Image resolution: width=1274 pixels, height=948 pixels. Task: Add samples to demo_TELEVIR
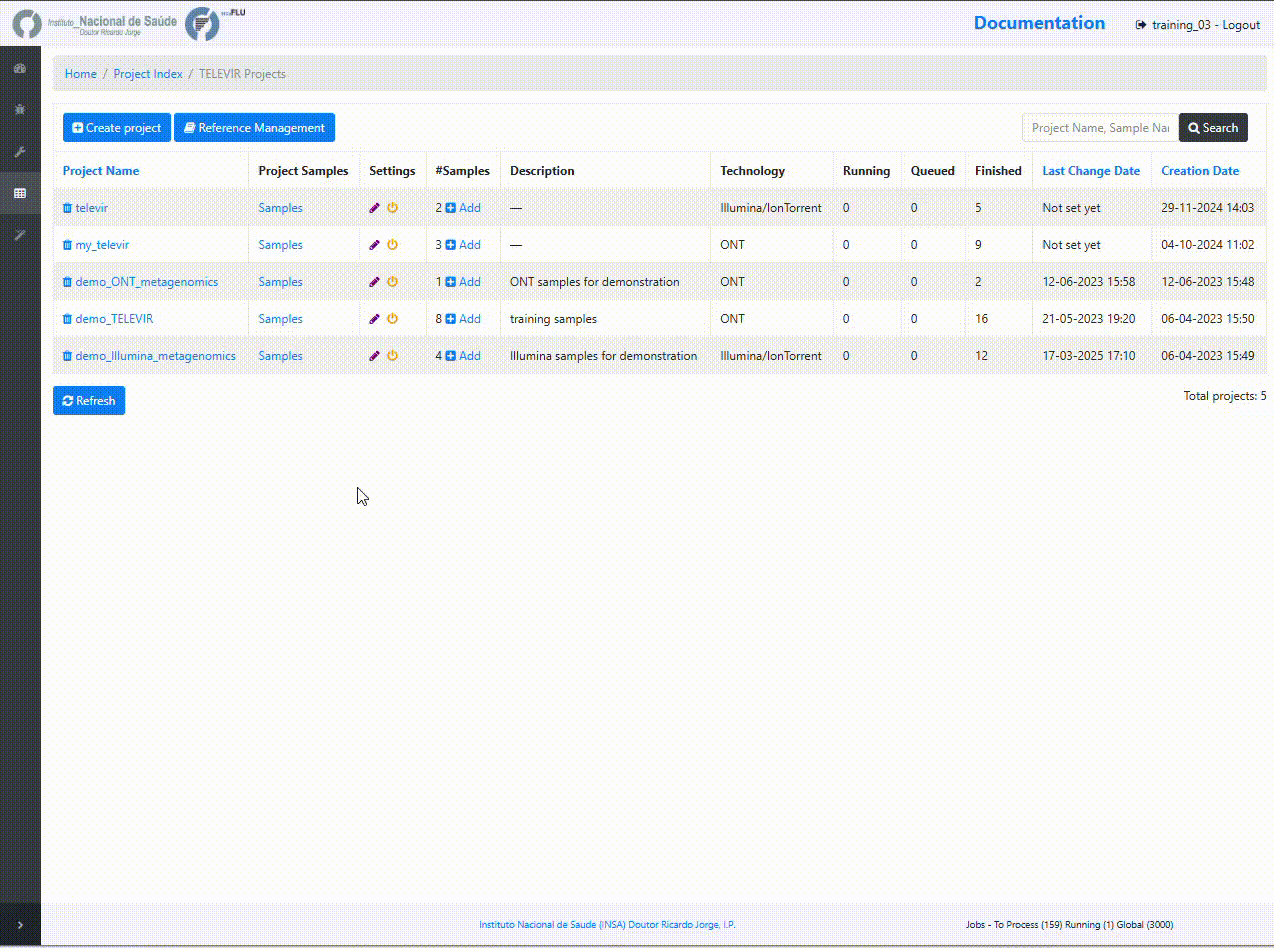click(463, 319)
